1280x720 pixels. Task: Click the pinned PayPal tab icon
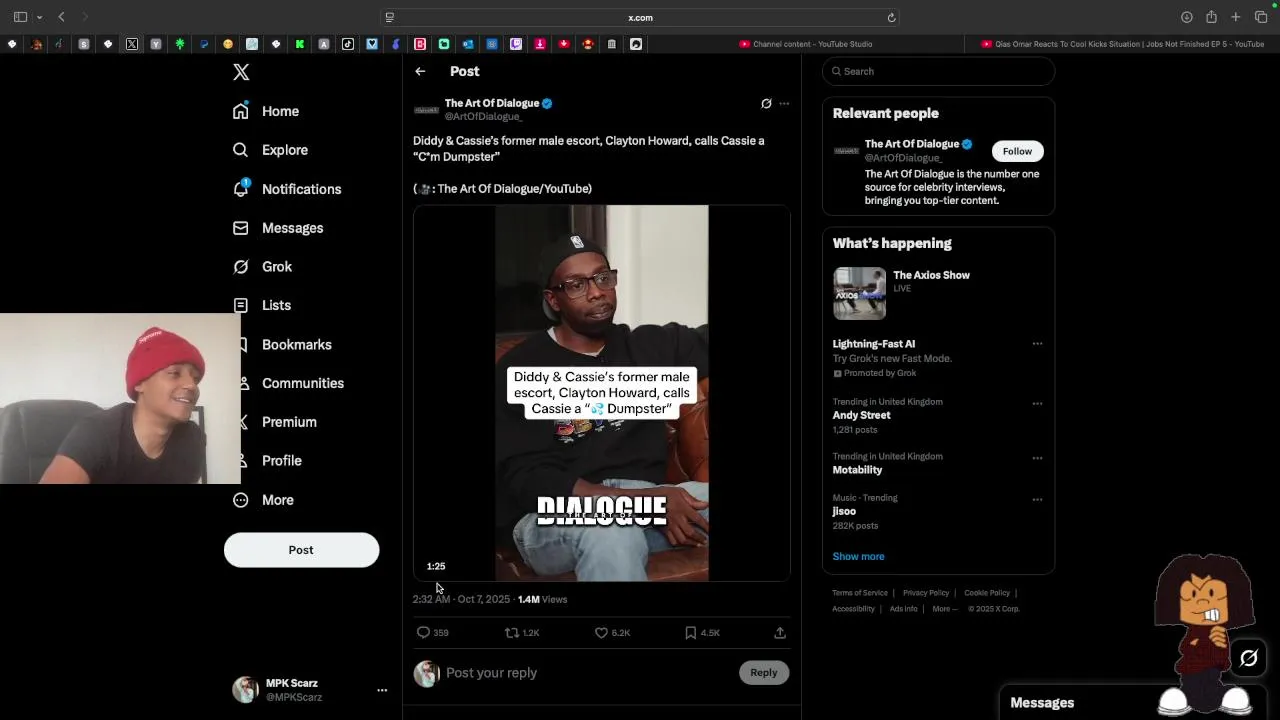(x=204, y=44)
